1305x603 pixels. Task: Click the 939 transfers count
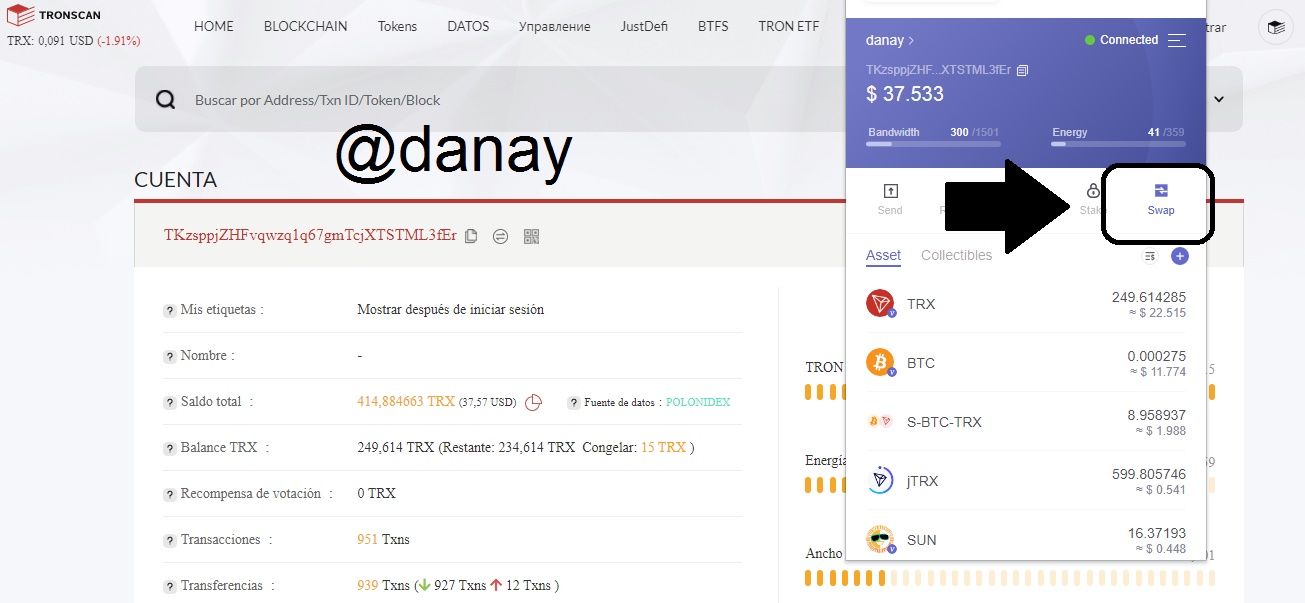coord(368,585)
